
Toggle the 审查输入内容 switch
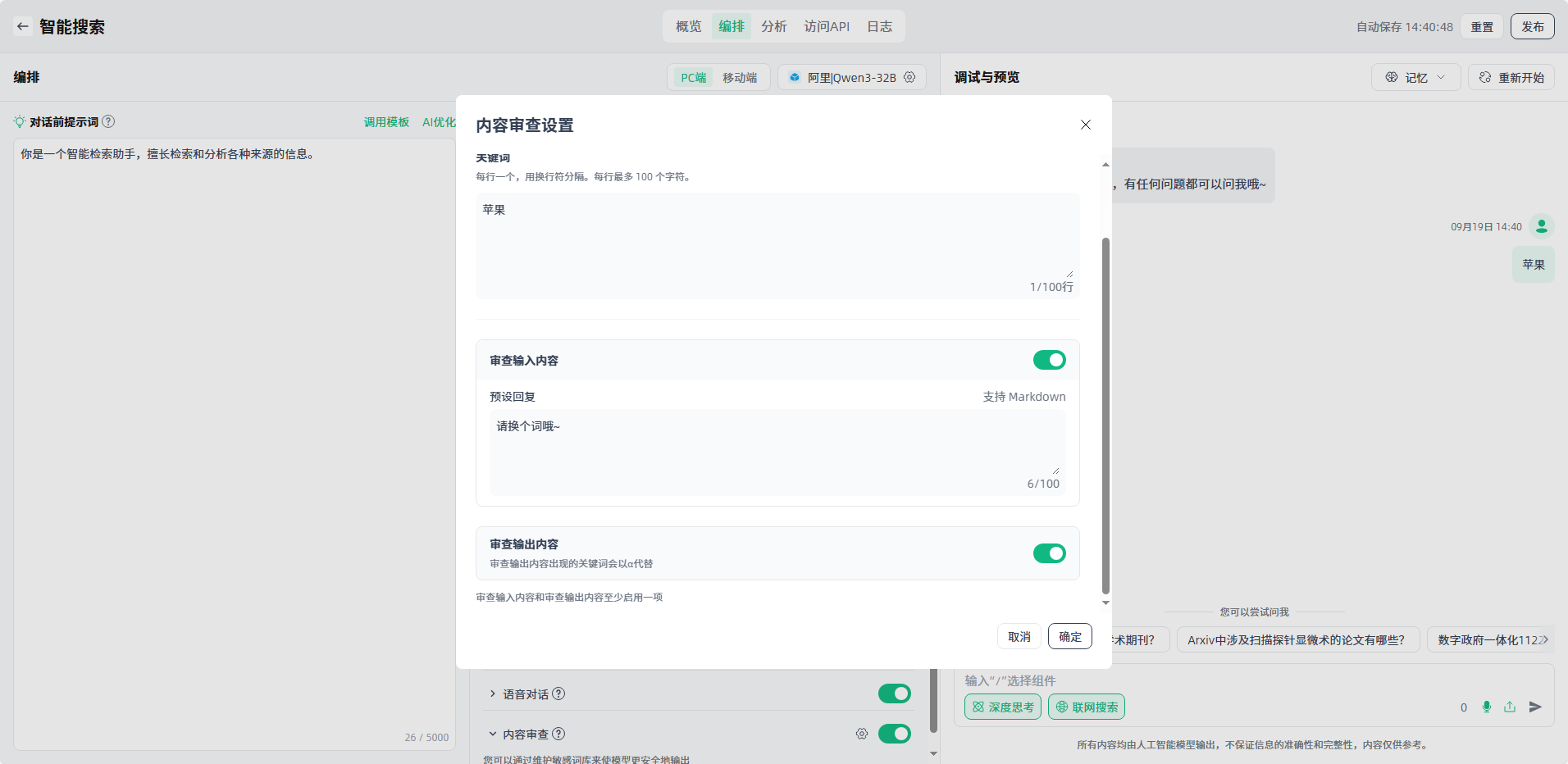(1049, 360)
